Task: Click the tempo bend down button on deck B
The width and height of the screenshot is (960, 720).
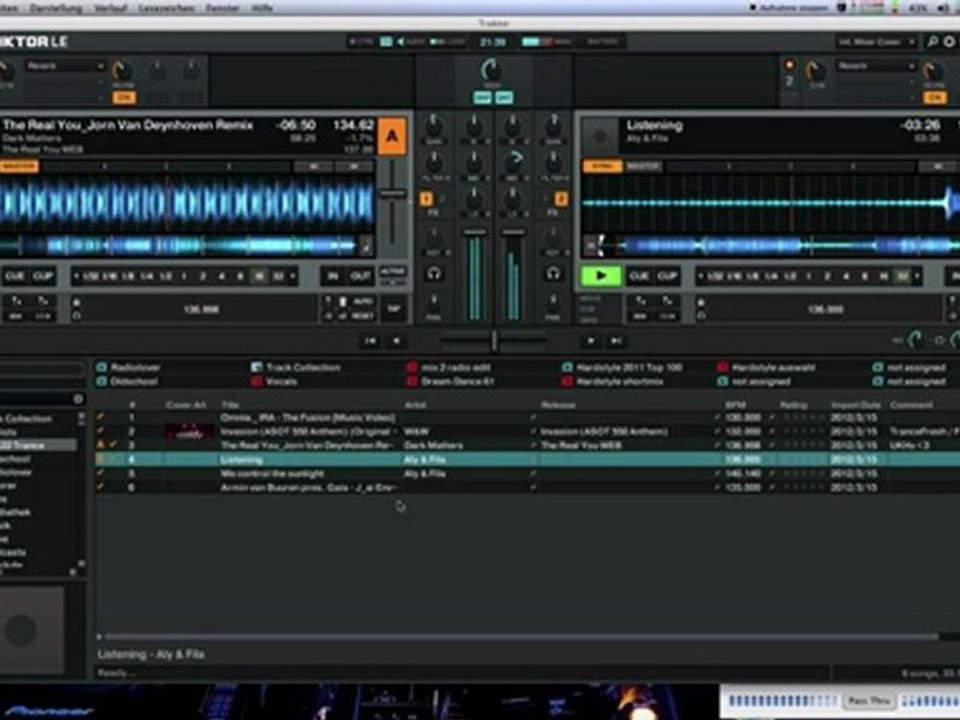Action: [640, 301]
